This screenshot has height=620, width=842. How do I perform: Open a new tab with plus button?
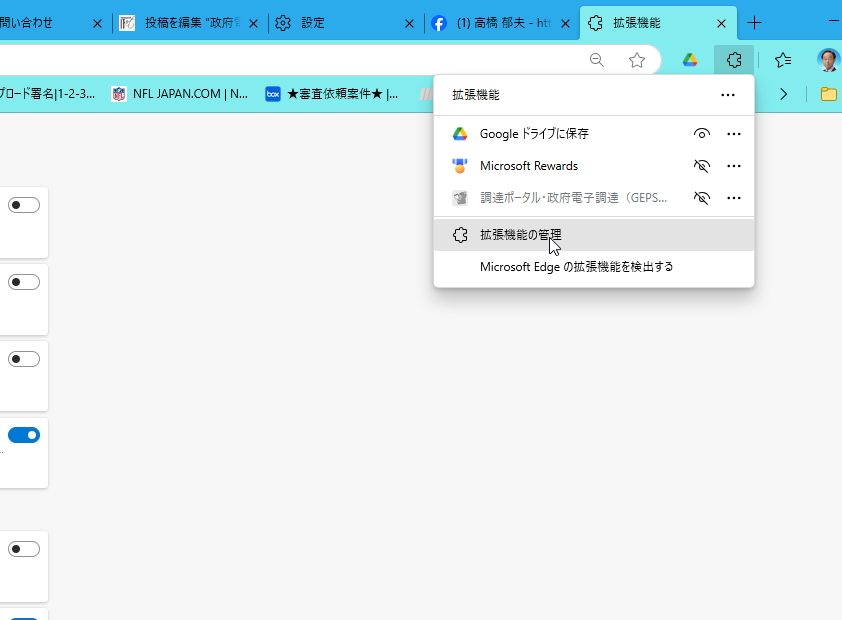pos(755,23)
